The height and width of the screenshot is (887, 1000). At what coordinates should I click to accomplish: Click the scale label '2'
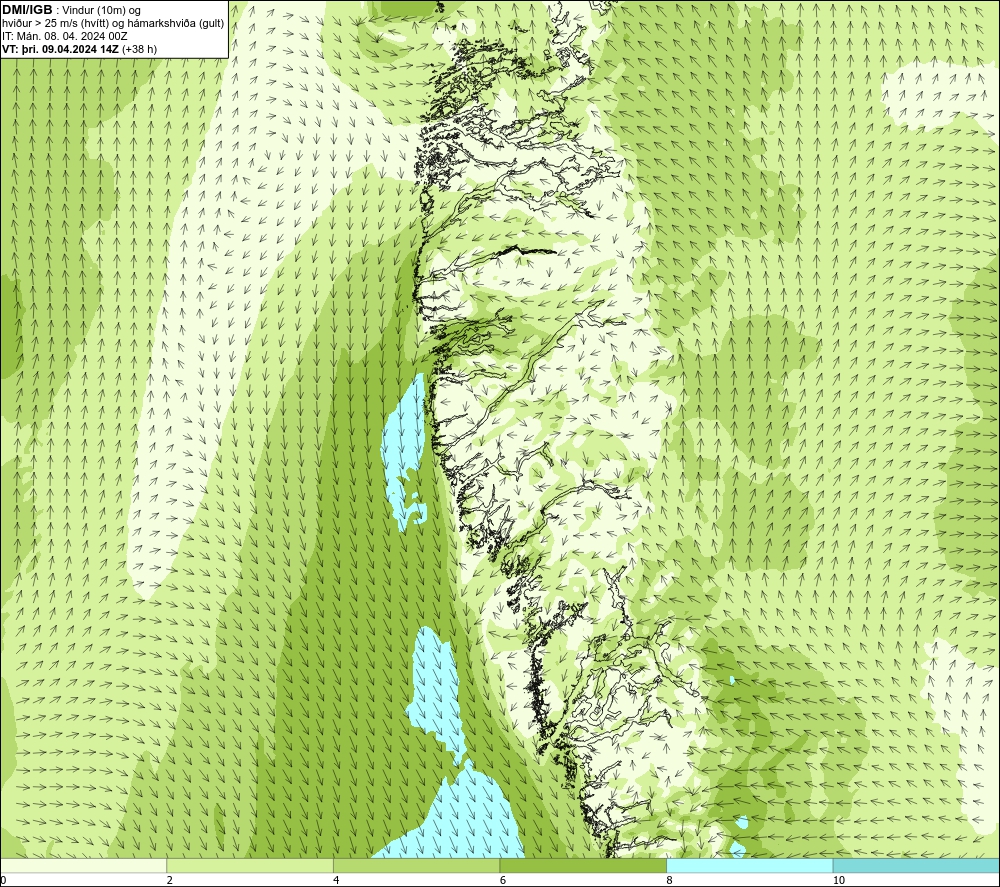(x=170, y=880)
